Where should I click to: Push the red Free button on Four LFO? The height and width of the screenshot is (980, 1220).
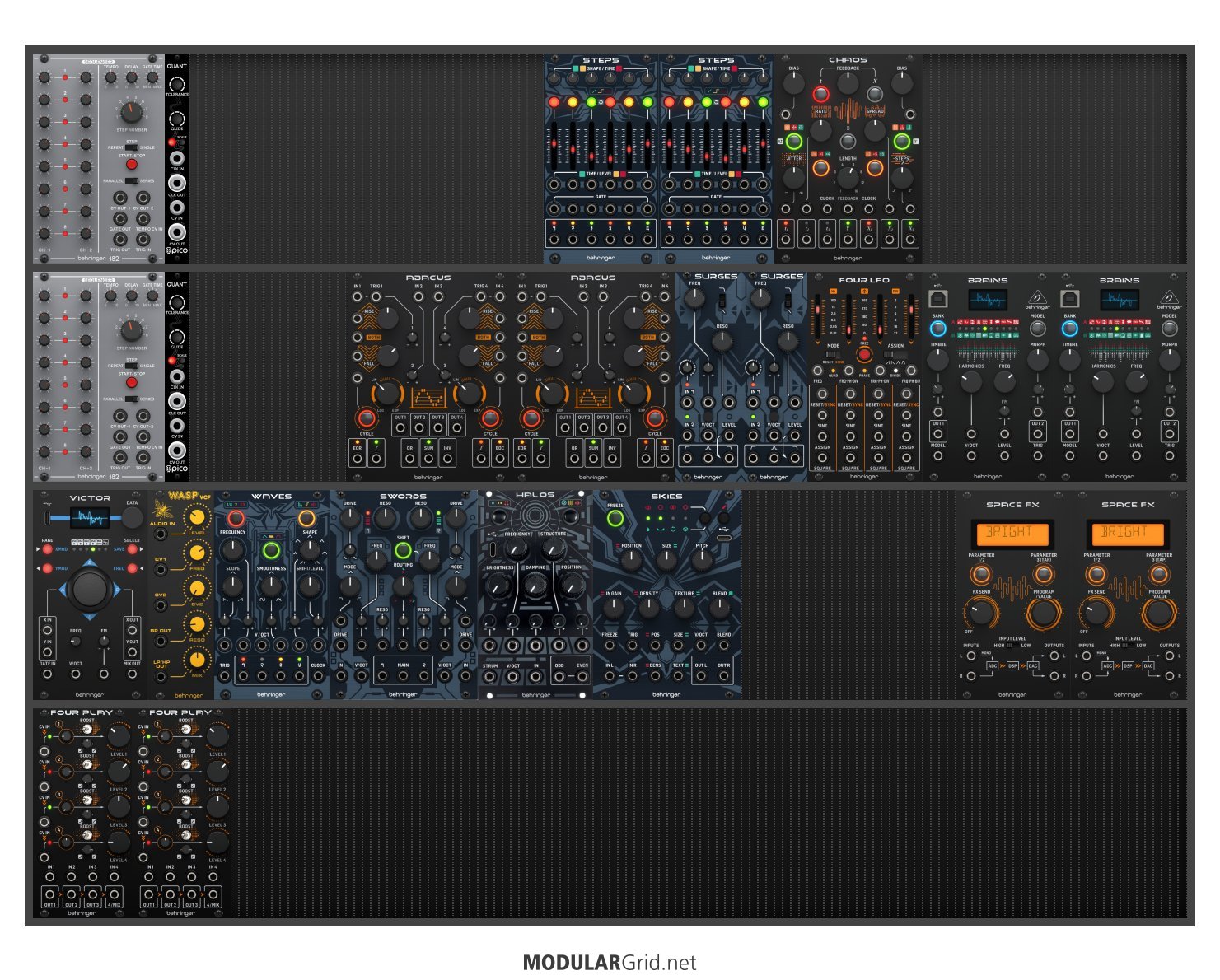[x=864, y=355]
